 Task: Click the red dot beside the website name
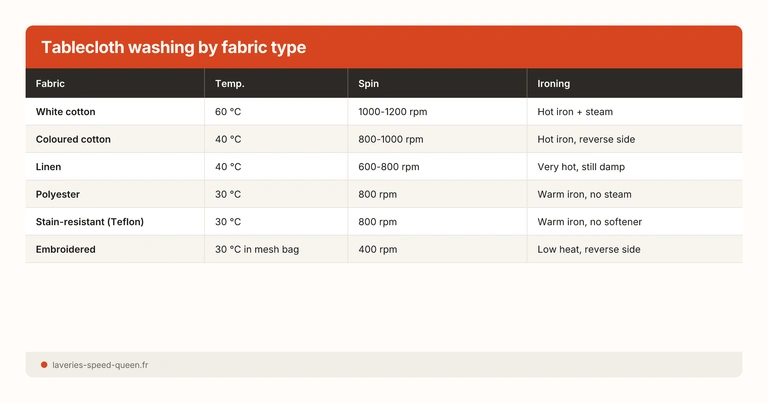pyautogui.click(x=44, y=365)
